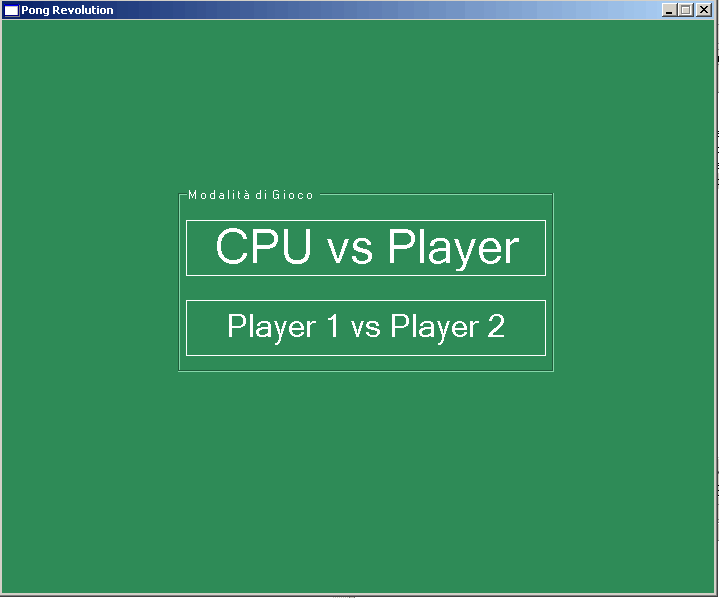Hit "vs" in the CPU vs Player button
Screen dimensions: 719x598
pos(350,249)
